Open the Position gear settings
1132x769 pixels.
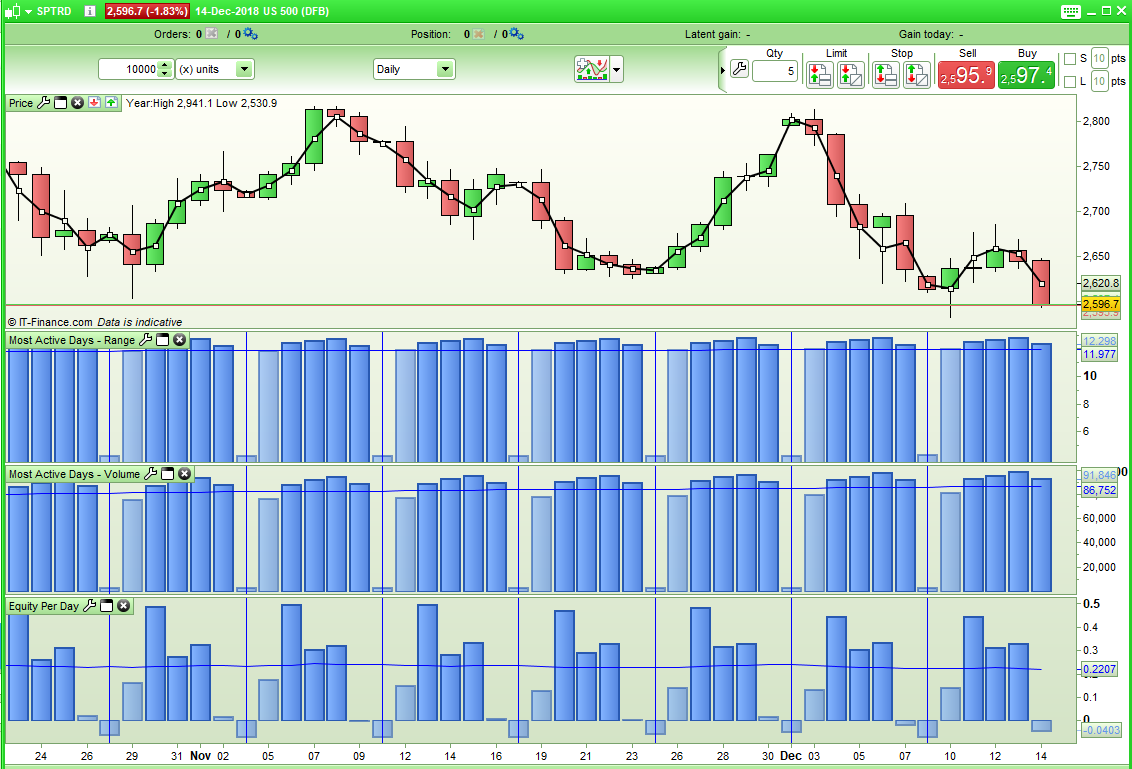tap(517, 34)
